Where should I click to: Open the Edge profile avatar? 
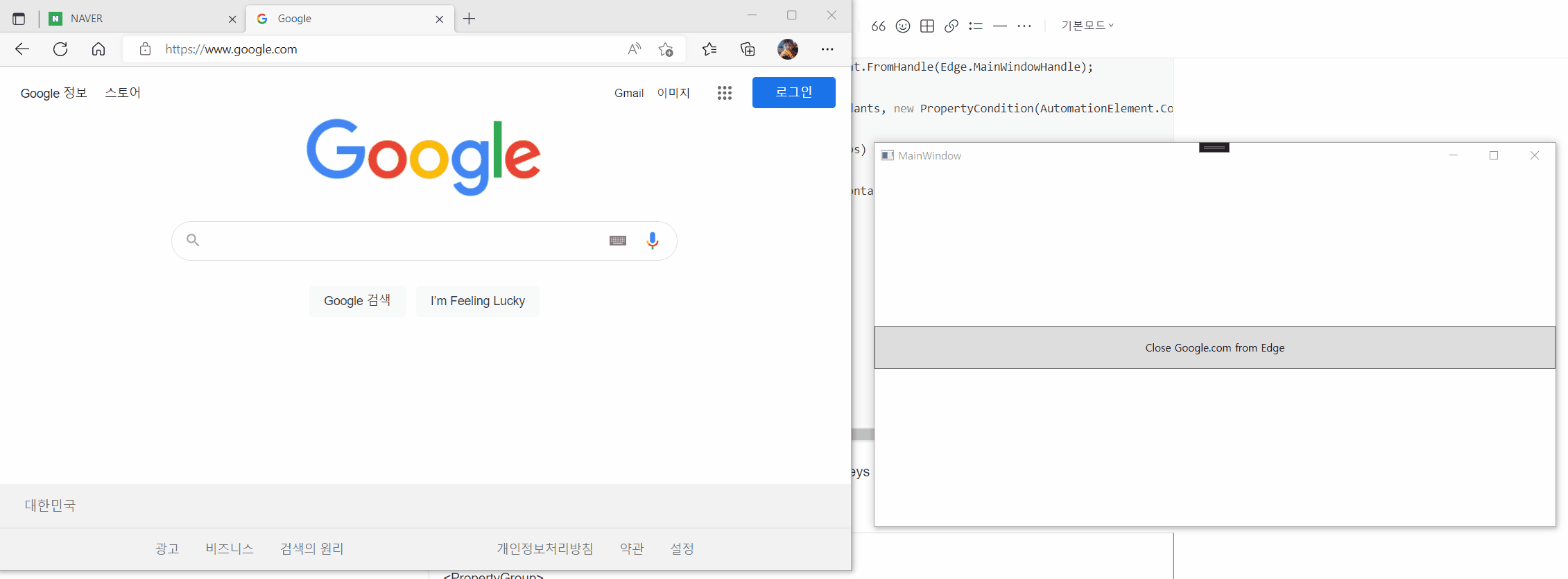click(788, 49)
